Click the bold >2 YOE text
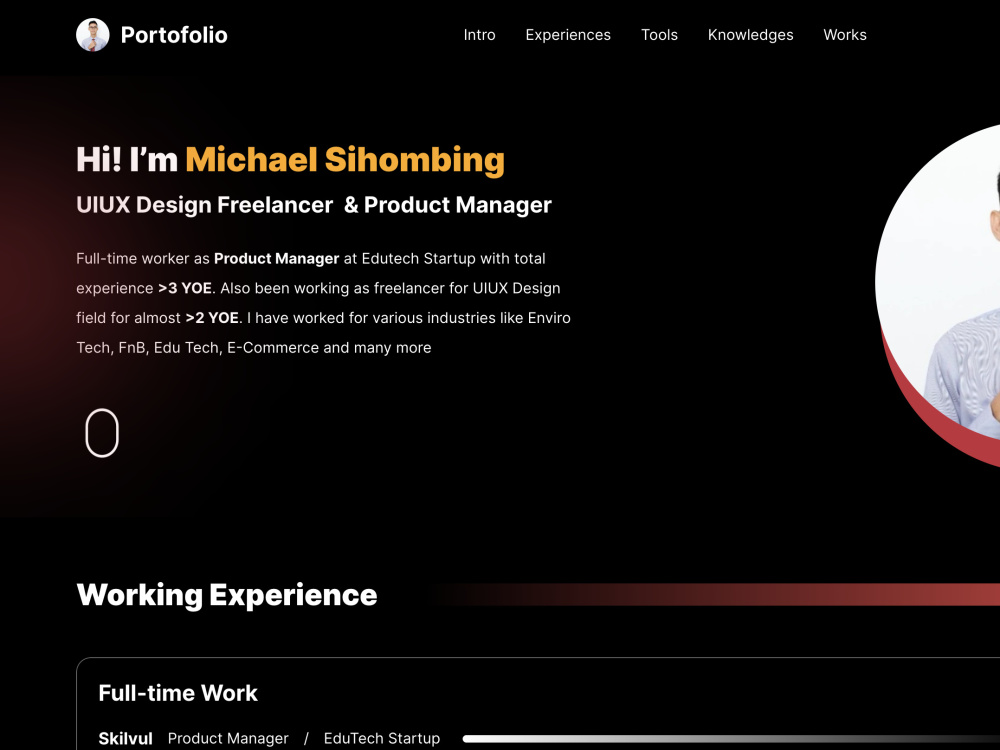 click(x=212, y=318)
